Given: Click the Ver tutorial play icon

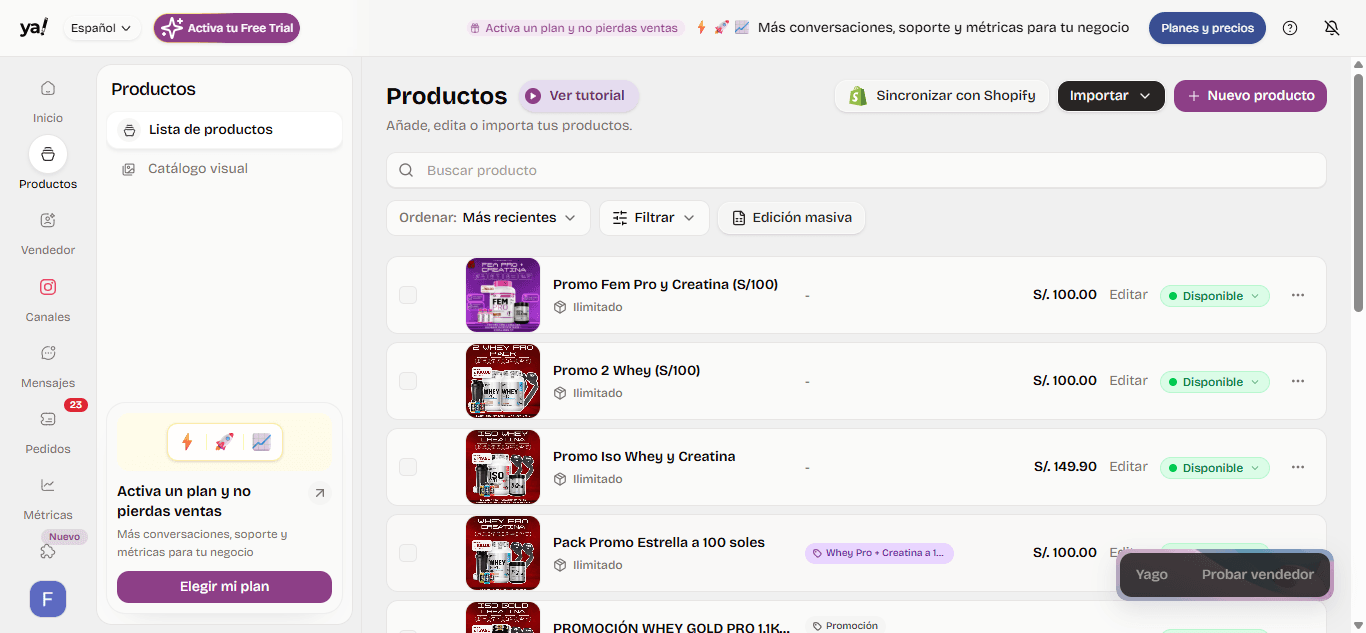Looking at the screenshot, I should pos(533,96).
